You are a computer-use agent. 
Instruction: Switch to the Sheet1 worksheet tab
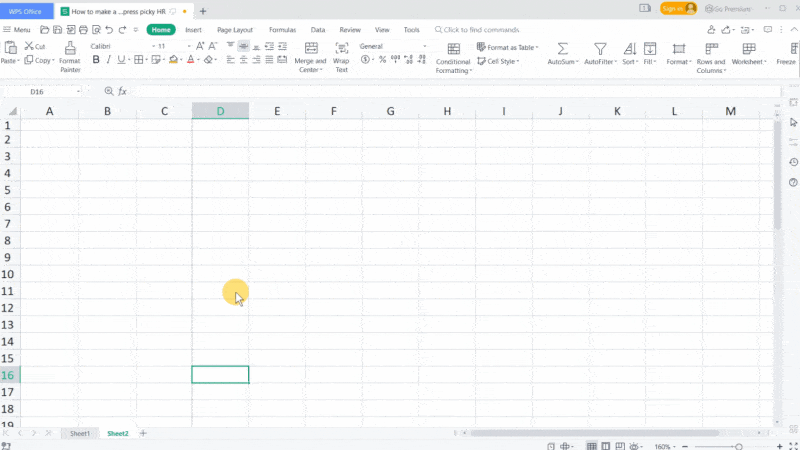point(80,433)
